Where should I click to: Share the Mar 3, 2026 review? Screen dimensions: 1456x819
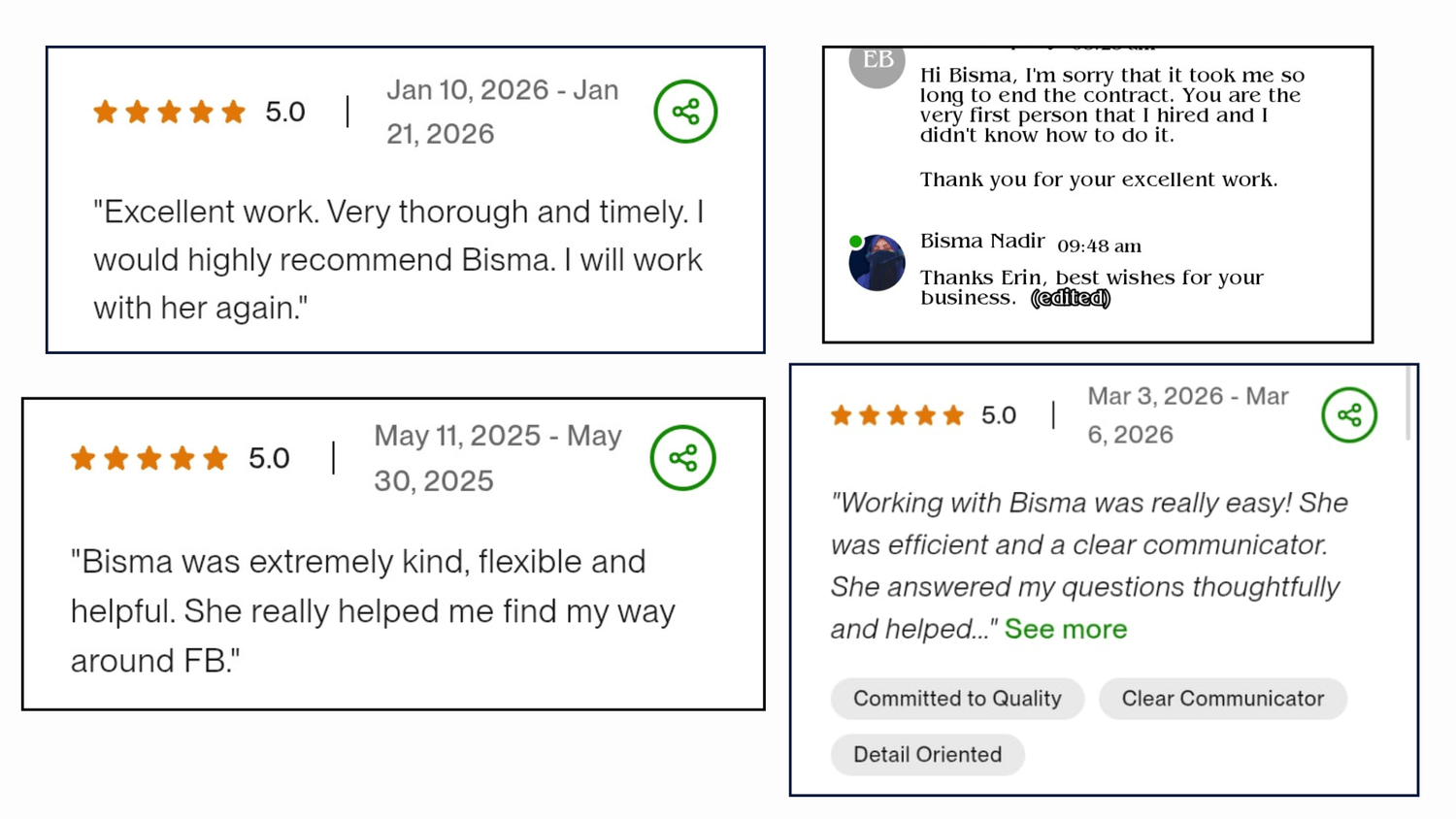point(1348,415)
